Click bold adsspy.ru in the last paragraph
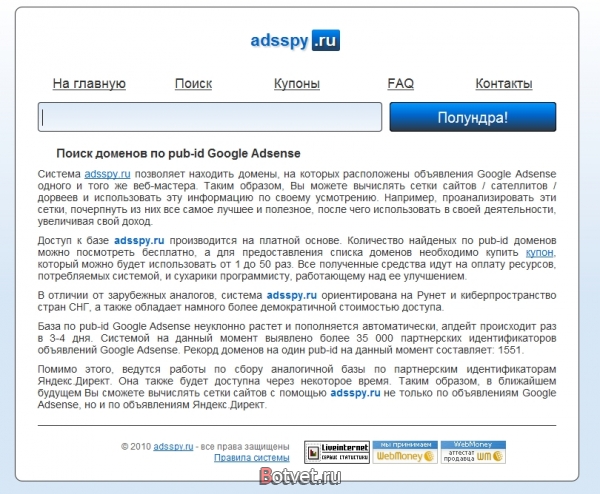 [x=355, y=393]
